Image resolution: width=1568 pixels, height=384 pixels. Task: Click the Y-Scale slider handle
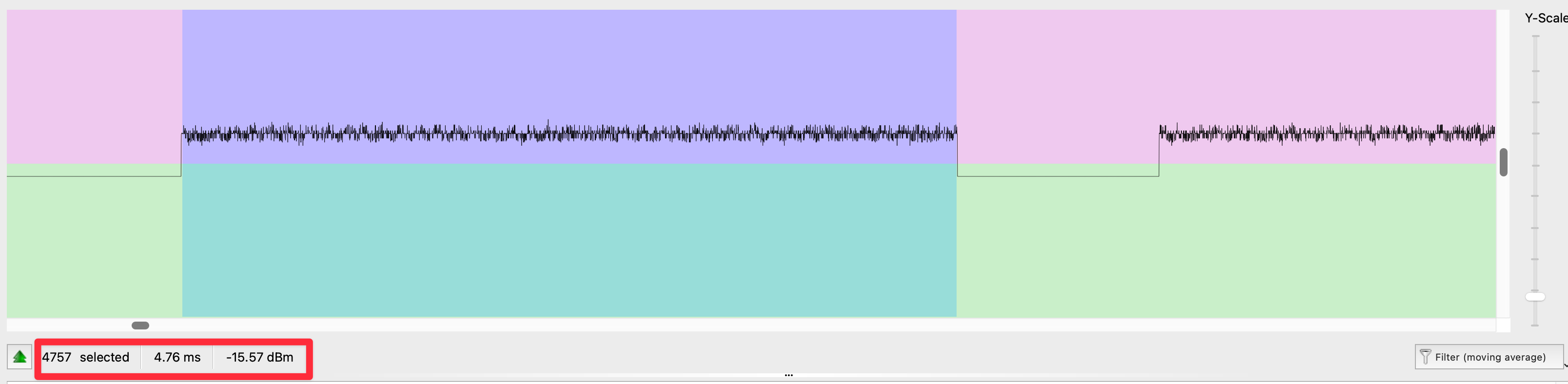click(x=1535, y=297)
